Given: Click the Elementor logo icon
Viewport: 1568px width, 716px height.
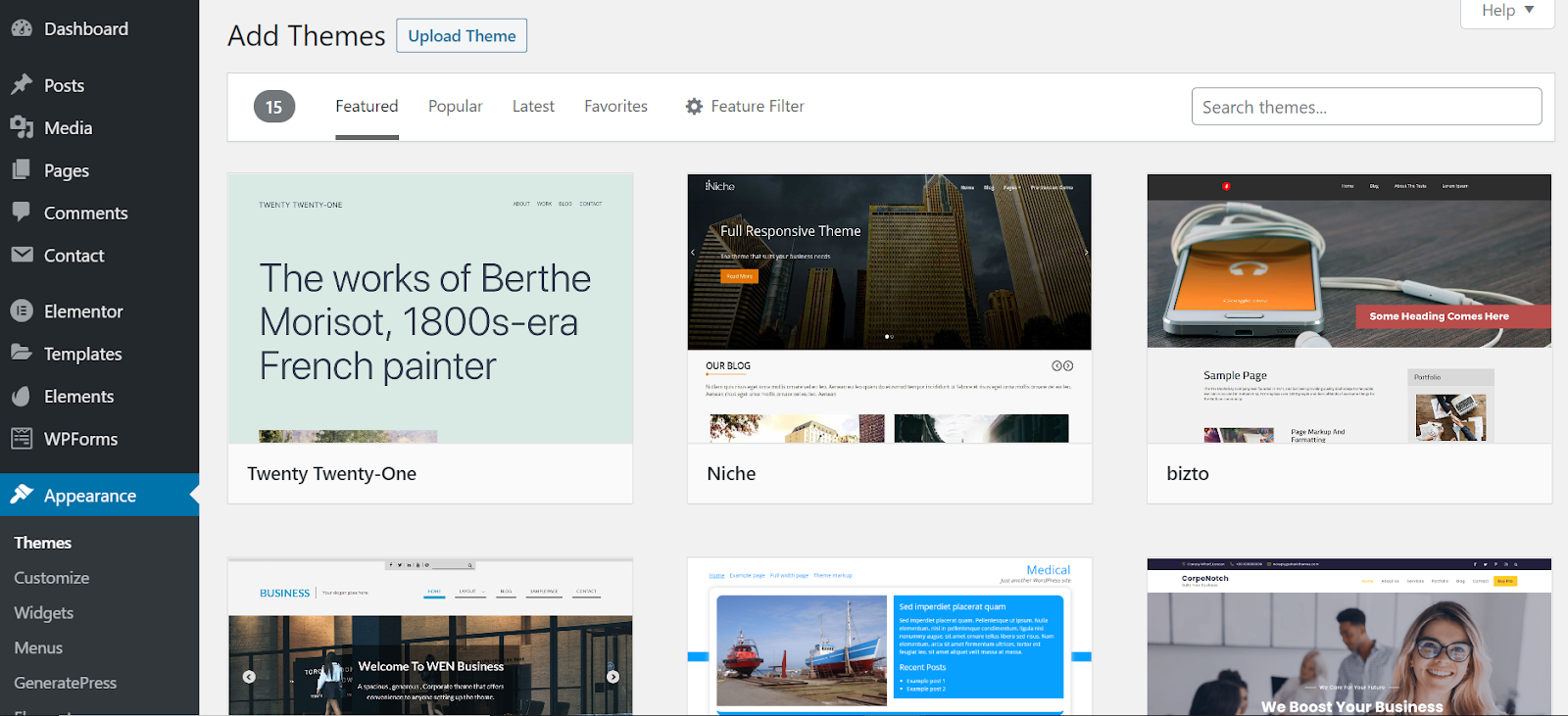Looking at the screenshot, I should point(22,310).
